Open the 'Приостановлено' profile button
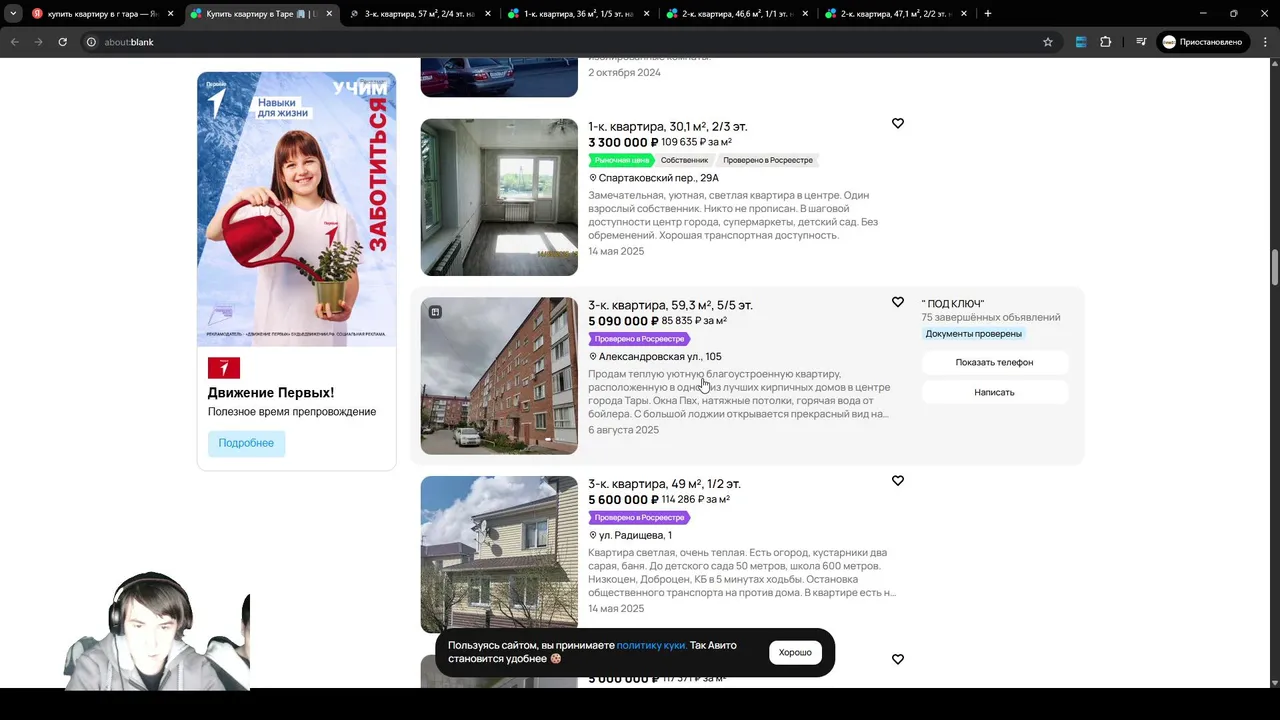 coord(1203,42)
